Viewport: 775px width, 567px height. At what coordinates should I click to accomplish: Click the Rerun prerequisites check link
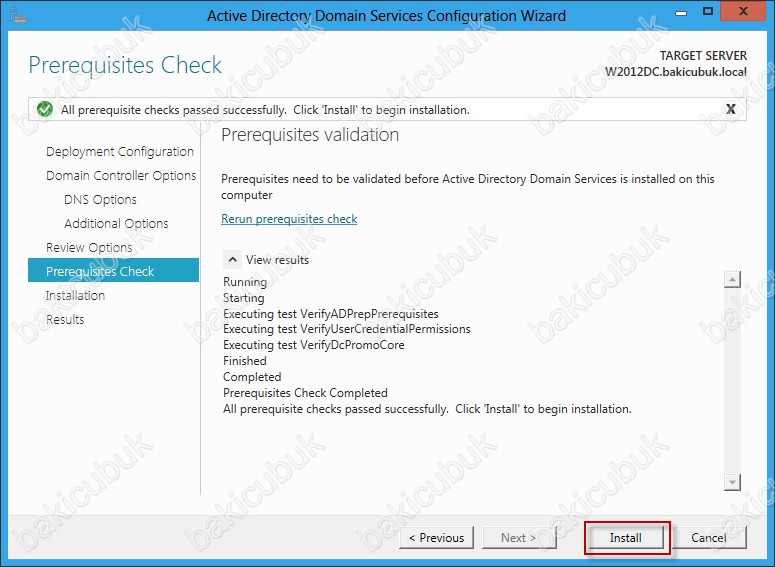pos(289,218)
